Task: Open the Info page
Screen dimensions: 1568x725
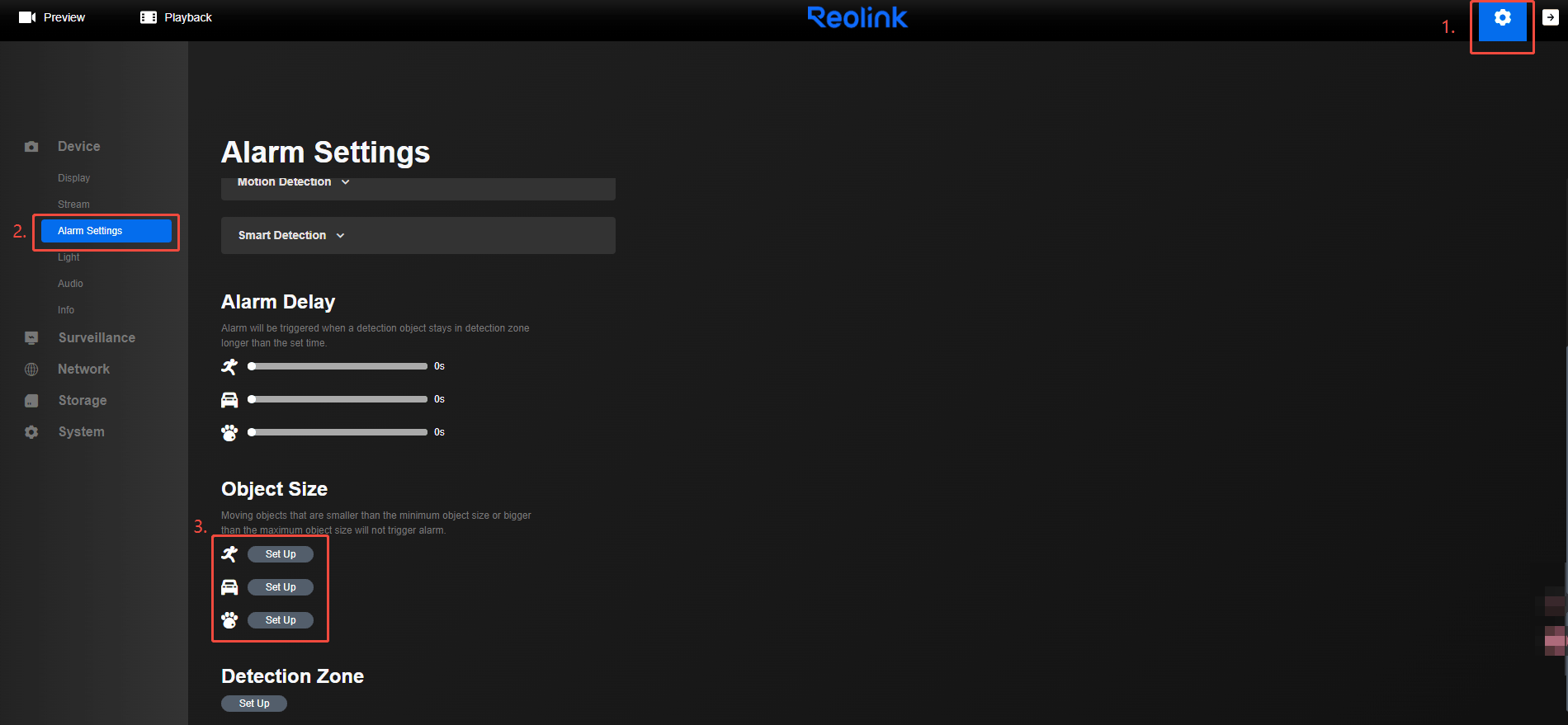Action: tap(66, 310)
